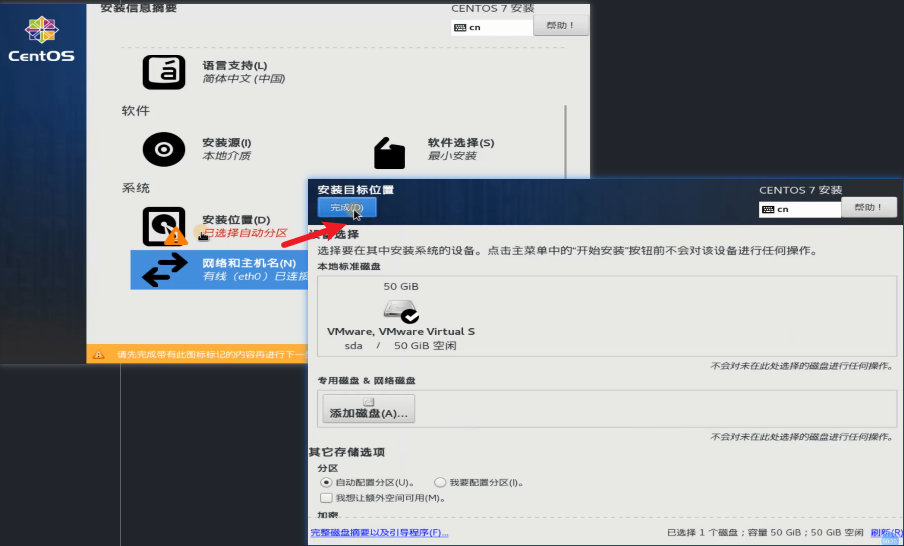Click Help (帮助) in the destination window
Image resolution: width=904 pixels, height=546 pixels.
869,207
